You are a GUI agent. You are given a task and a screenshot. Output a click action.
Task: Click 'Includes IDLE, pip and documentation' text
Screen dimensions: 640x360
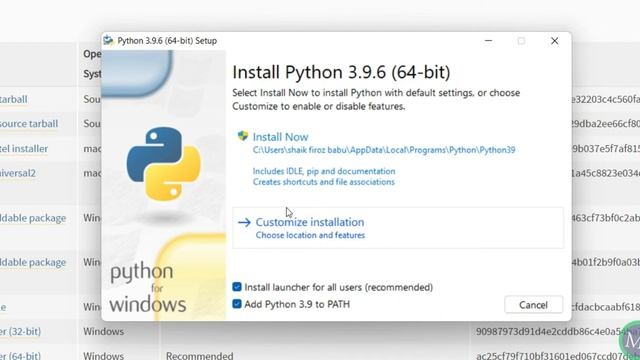point(324,171)
